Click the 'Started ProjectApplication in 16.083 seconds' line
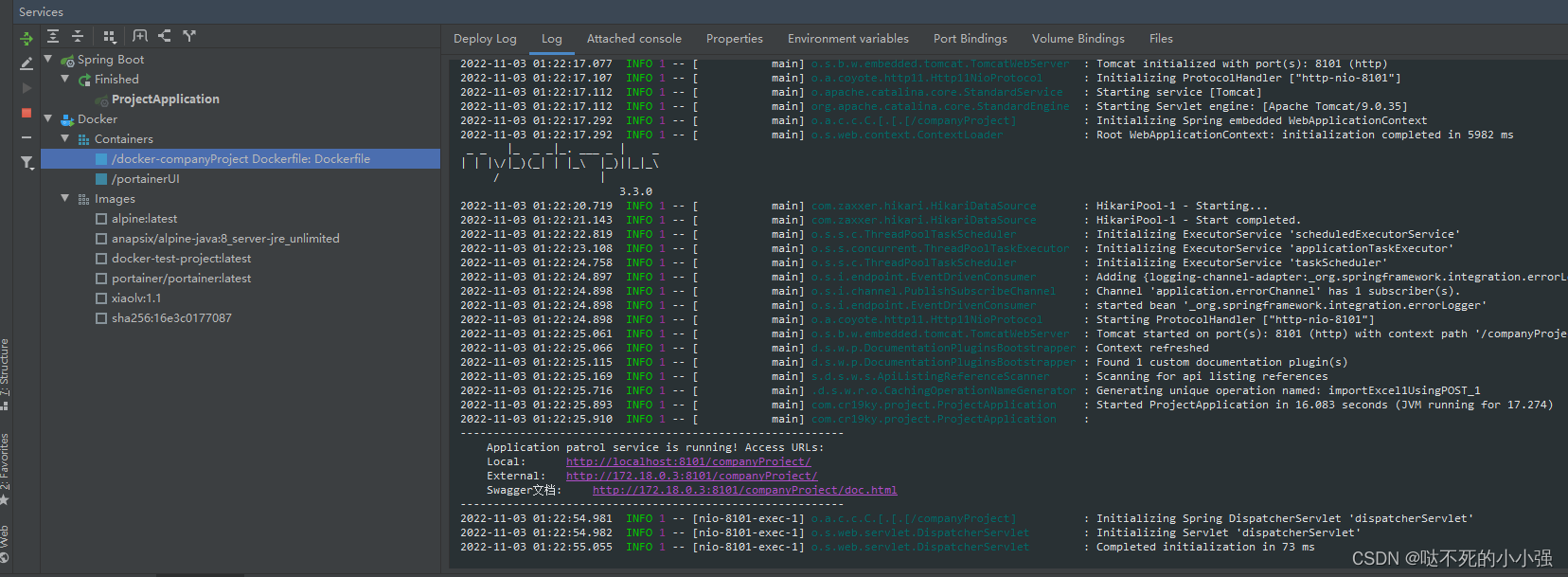The height and width of the screenshot is (577, 1568). (x=1325, y=405)
